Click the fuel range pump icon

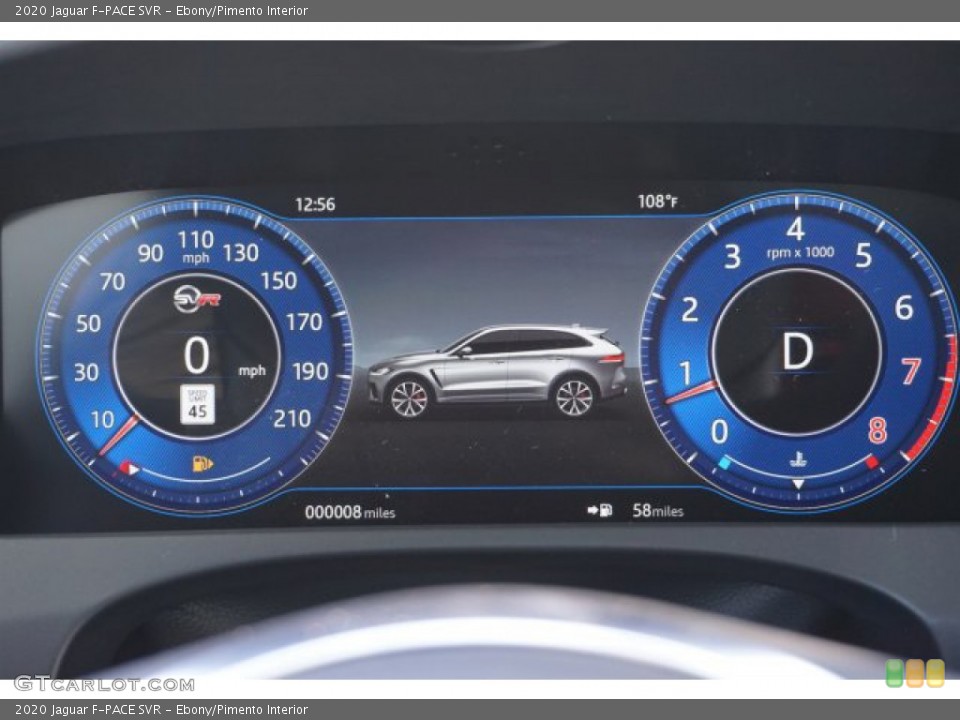coord(600,510)
